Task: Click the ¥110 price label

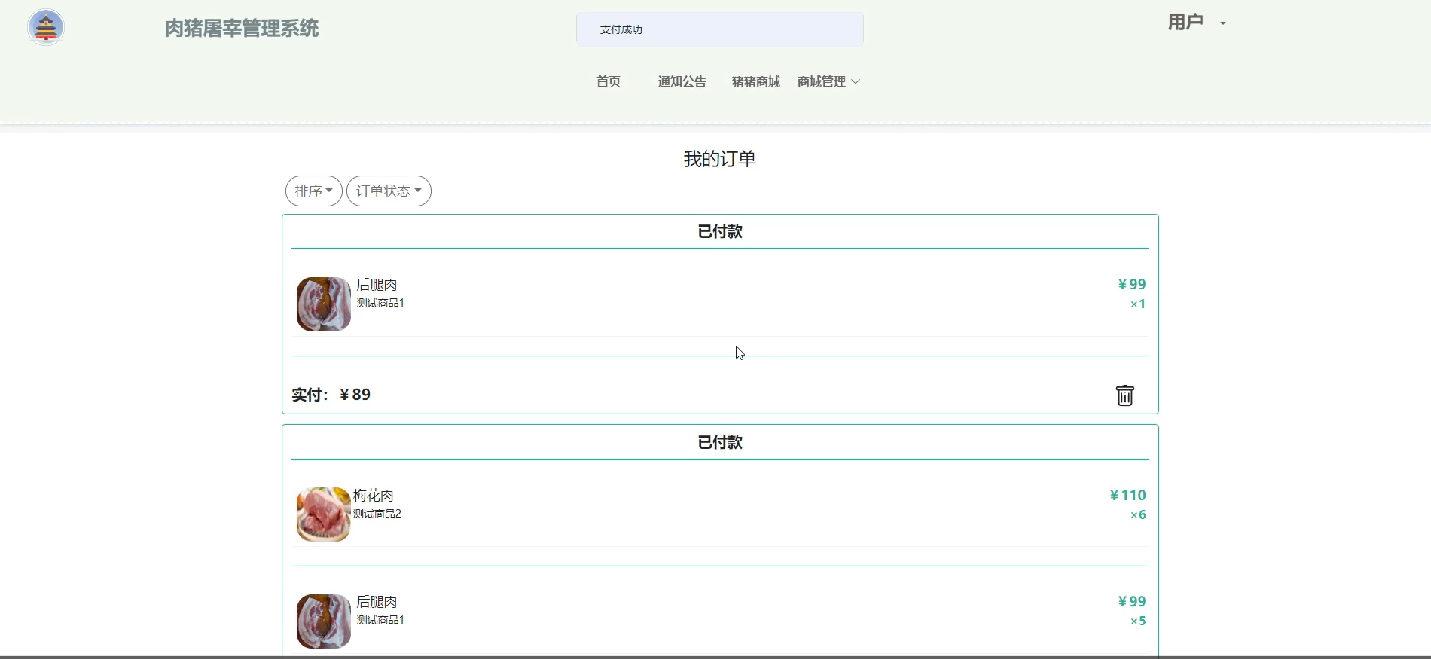Action: point(1128,495)
